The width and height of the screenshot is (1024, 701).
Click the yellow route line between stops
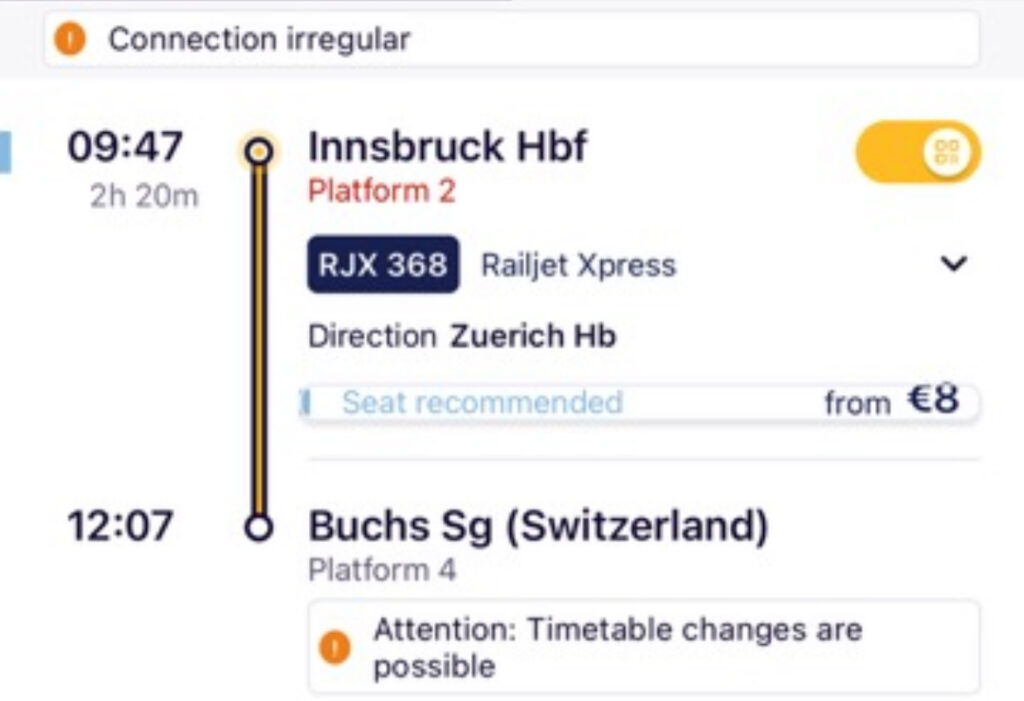pos(259,340)
